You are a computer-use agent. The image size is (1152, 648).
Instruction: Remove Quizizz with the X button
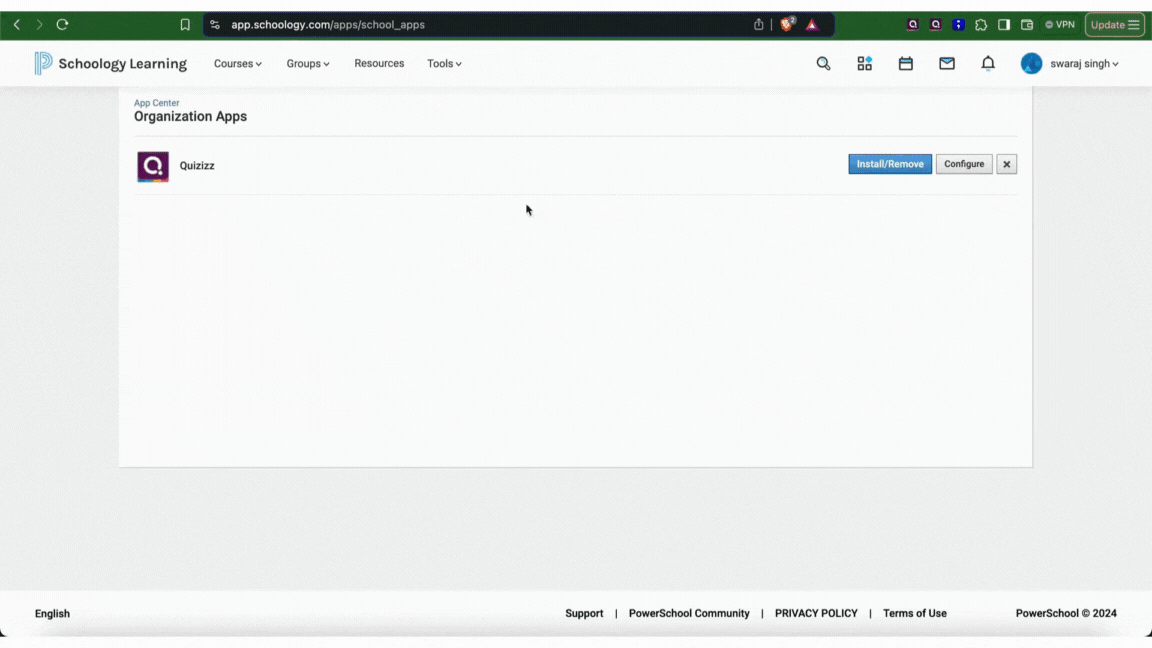click(1007, 164)
